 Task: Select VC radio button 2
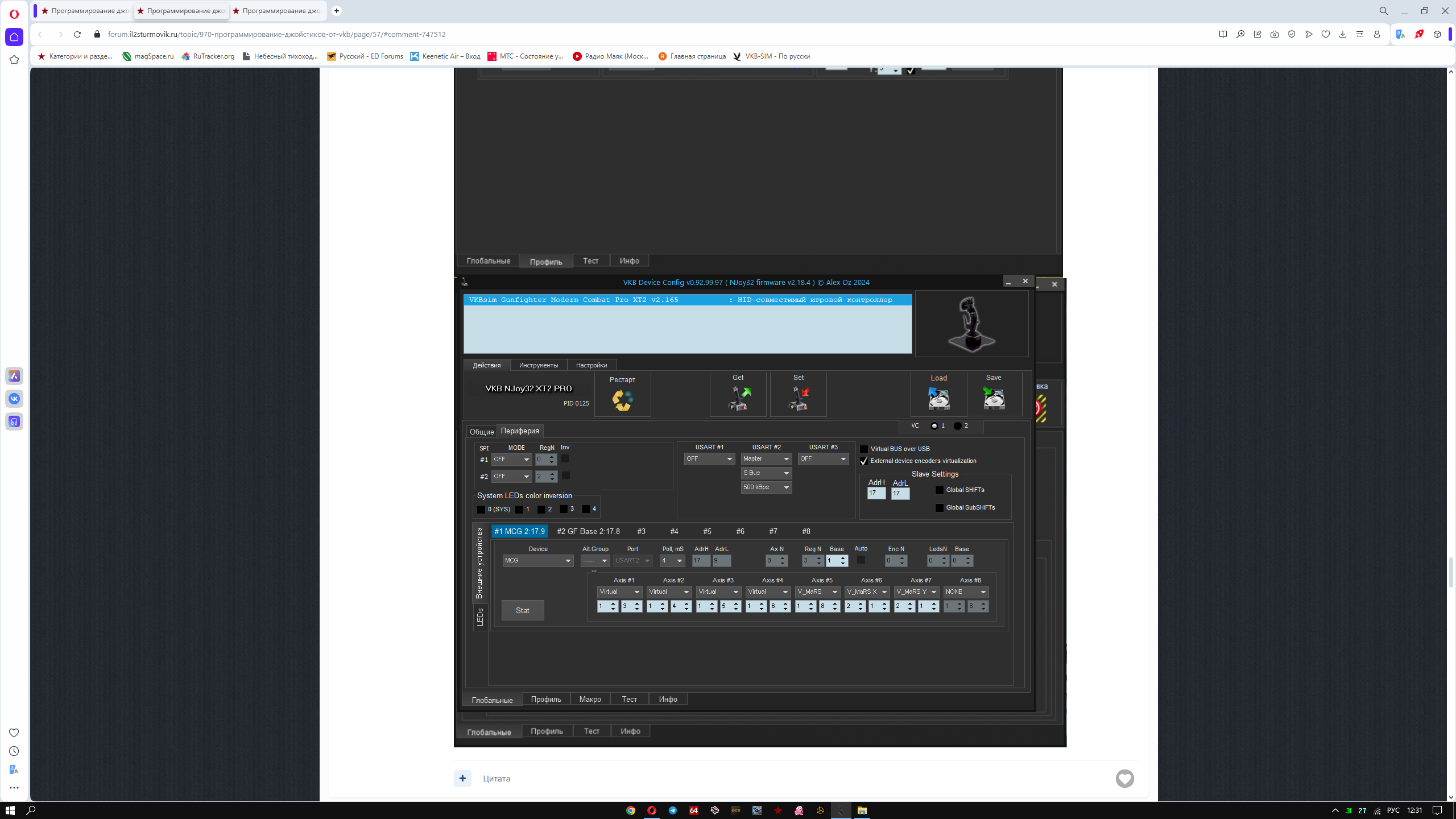click(958, 425)
